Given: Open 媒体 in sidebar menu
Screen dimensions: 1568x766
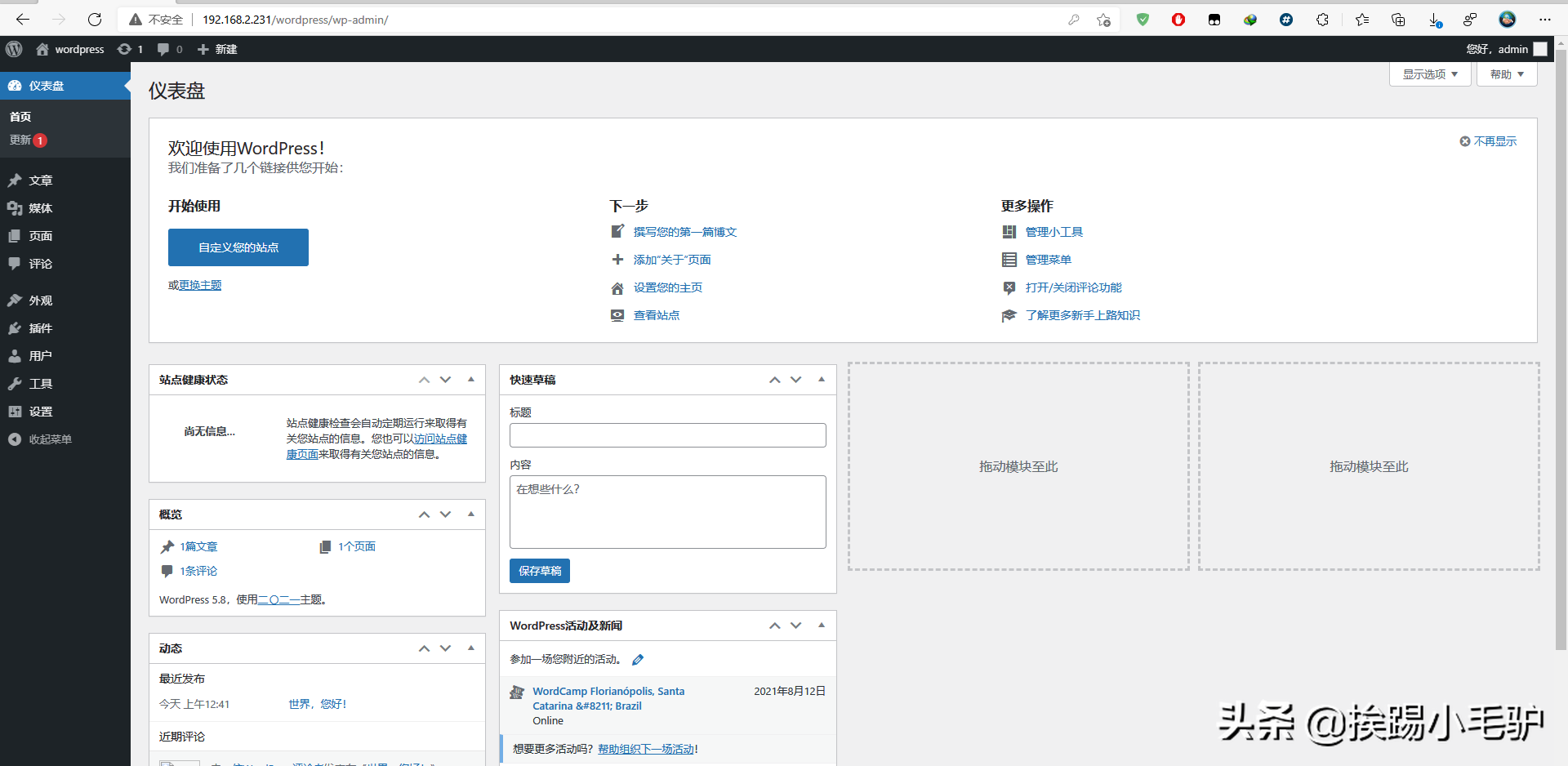Looking at the screenshot, I should pyautogui.click(x=65, y=208).
